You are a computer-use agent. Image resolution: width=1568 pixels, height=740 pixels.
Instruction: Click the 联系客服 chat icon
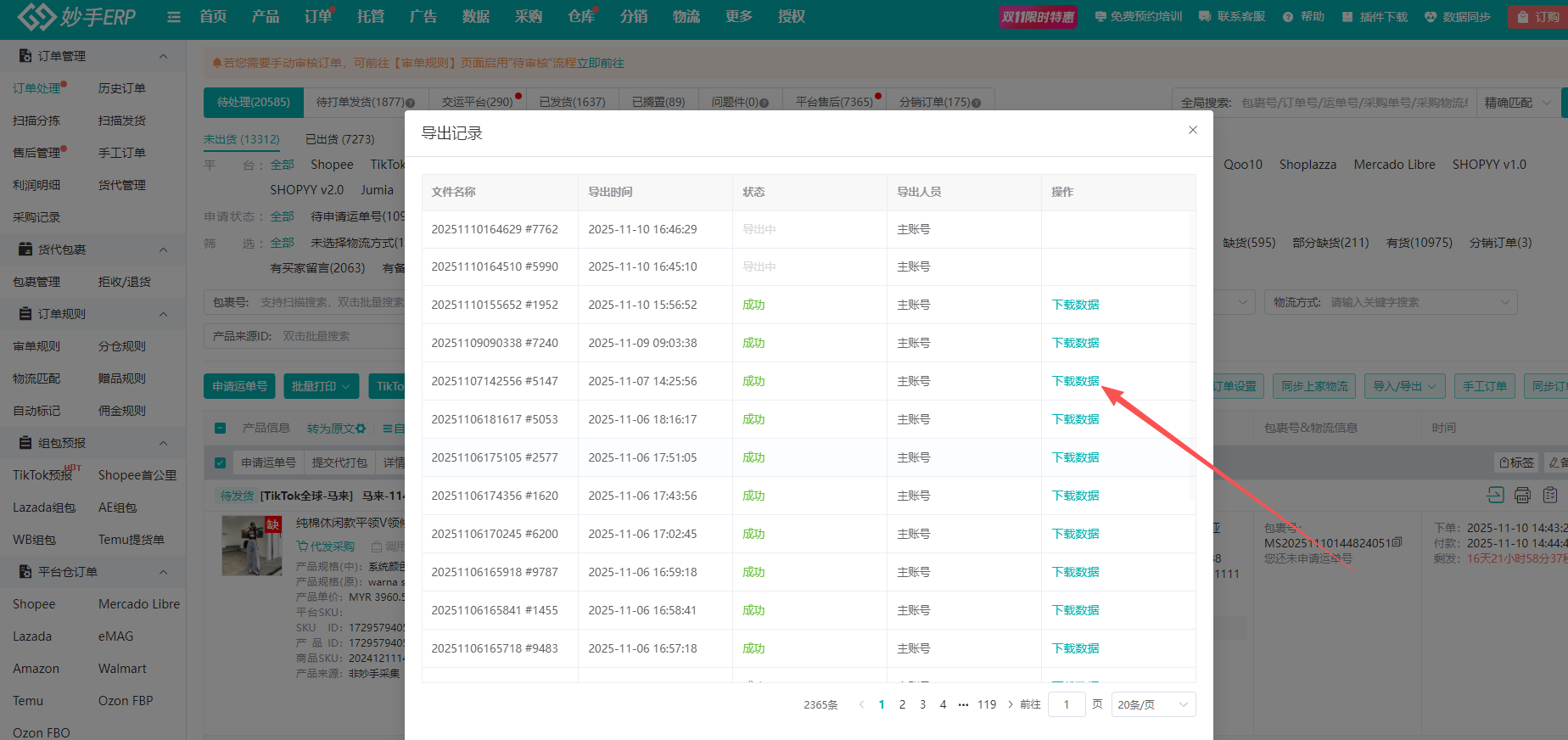[x=1205, y=17]
